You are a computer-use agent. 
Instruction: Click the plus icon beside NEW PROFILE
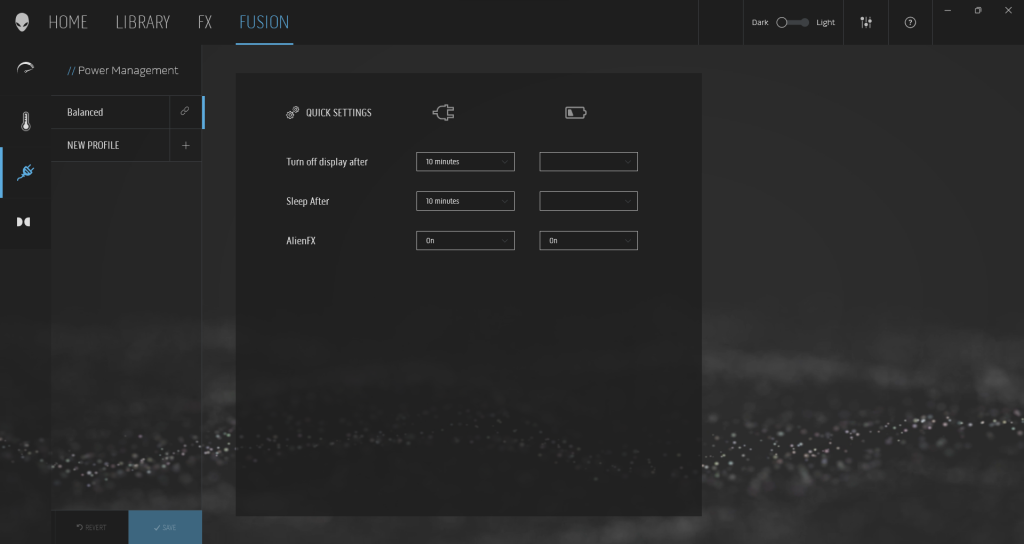(185, 145)
